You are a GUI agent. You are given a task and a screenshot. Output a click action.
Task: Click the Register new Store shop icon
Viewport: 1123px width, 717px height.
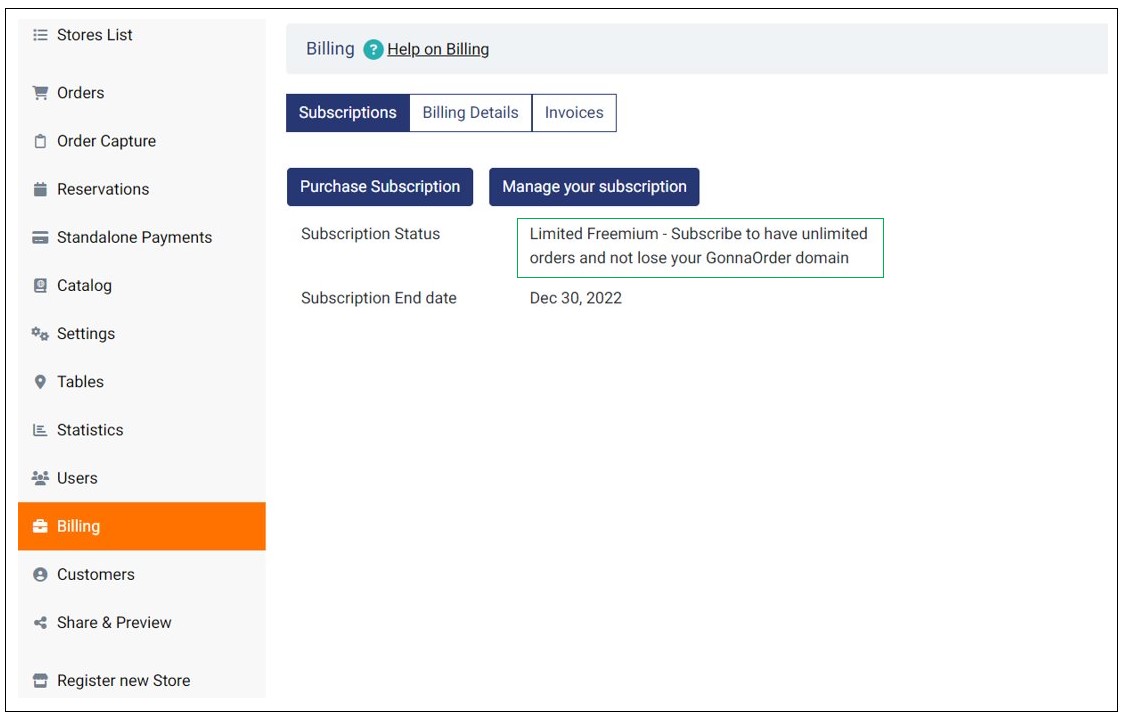(40, 680)
